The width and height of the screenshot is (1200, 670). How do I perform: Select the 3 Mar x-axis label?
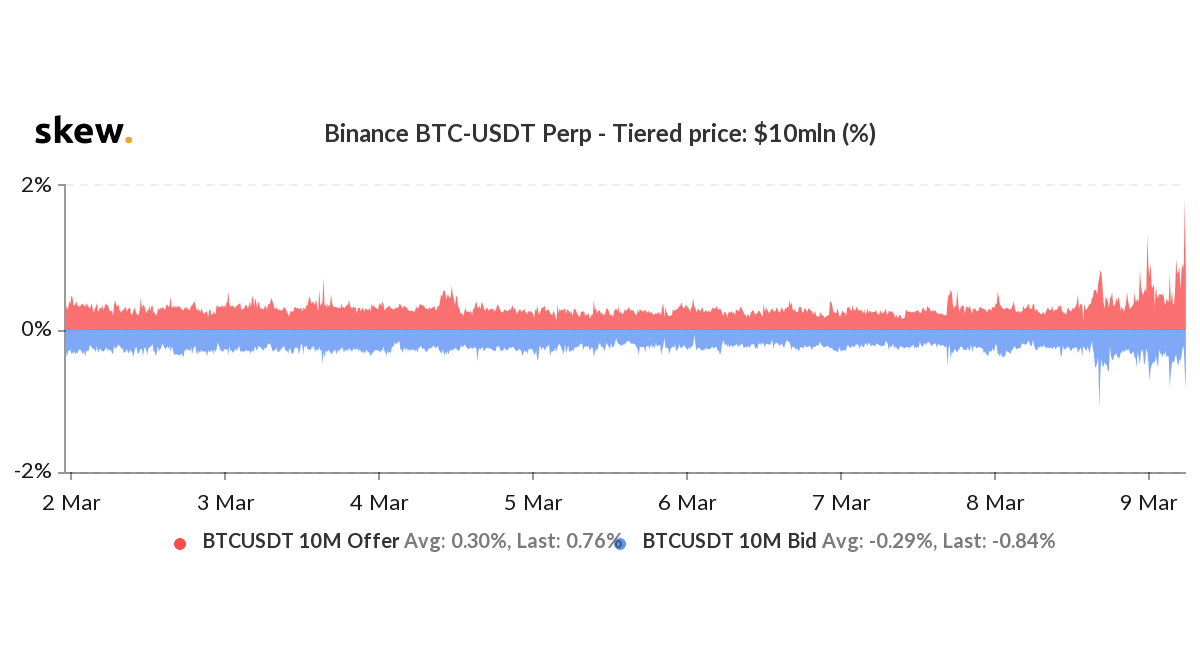[225, 502]
